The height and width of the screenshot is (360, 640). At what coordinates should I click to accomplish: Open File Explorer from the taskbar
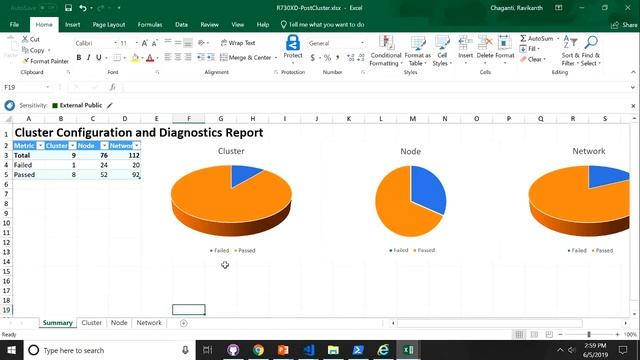(x=333, y=350)
